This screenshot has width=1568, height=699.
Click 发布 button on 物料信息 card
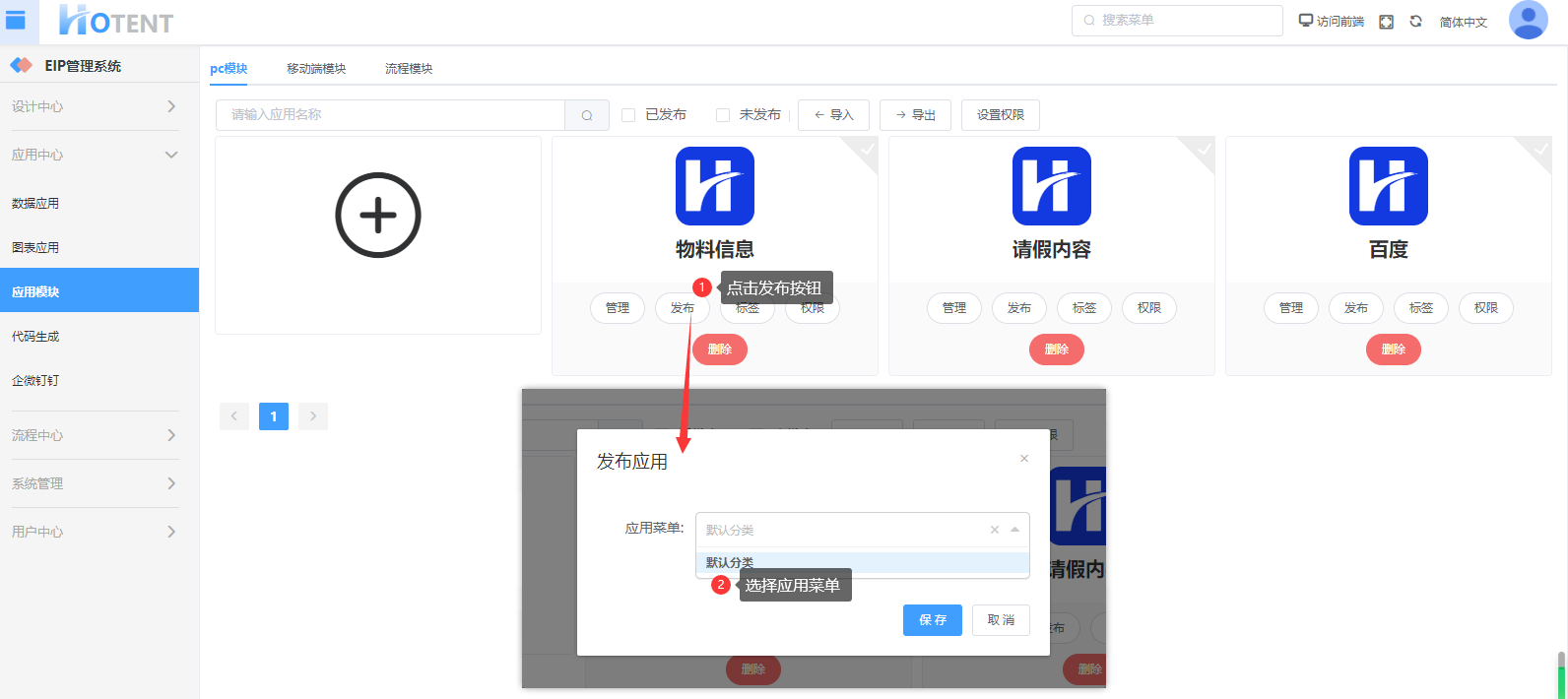(x=681, y=308)
